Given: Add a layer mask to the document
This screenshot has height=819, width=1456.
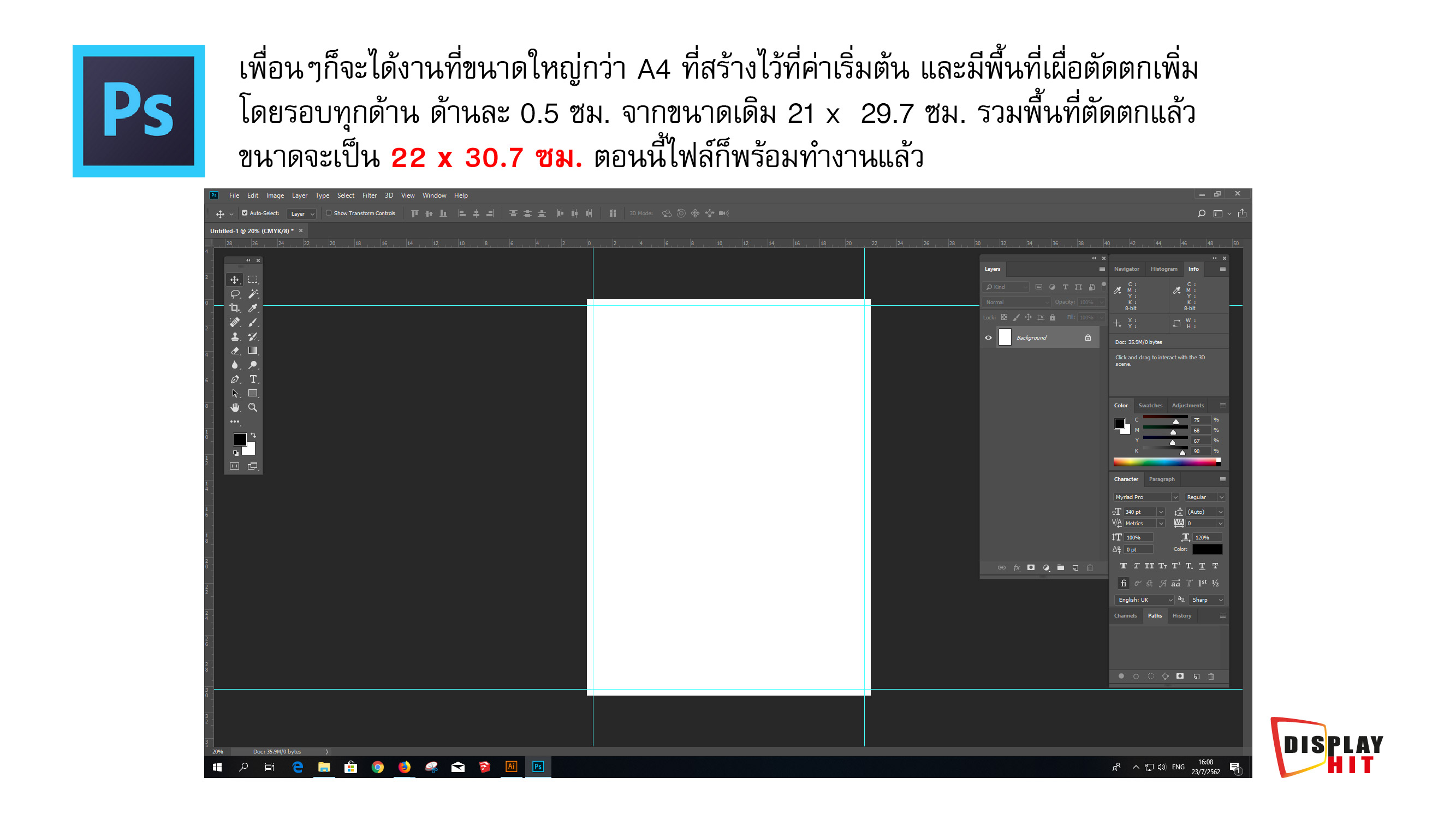Looking at the screenshot, I should 1031,567.
